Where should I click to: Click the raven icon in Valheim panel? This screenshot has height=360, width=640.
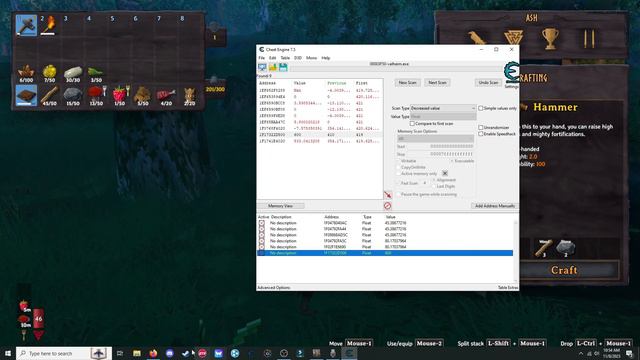pyautogui.click(x=477, y=39)
